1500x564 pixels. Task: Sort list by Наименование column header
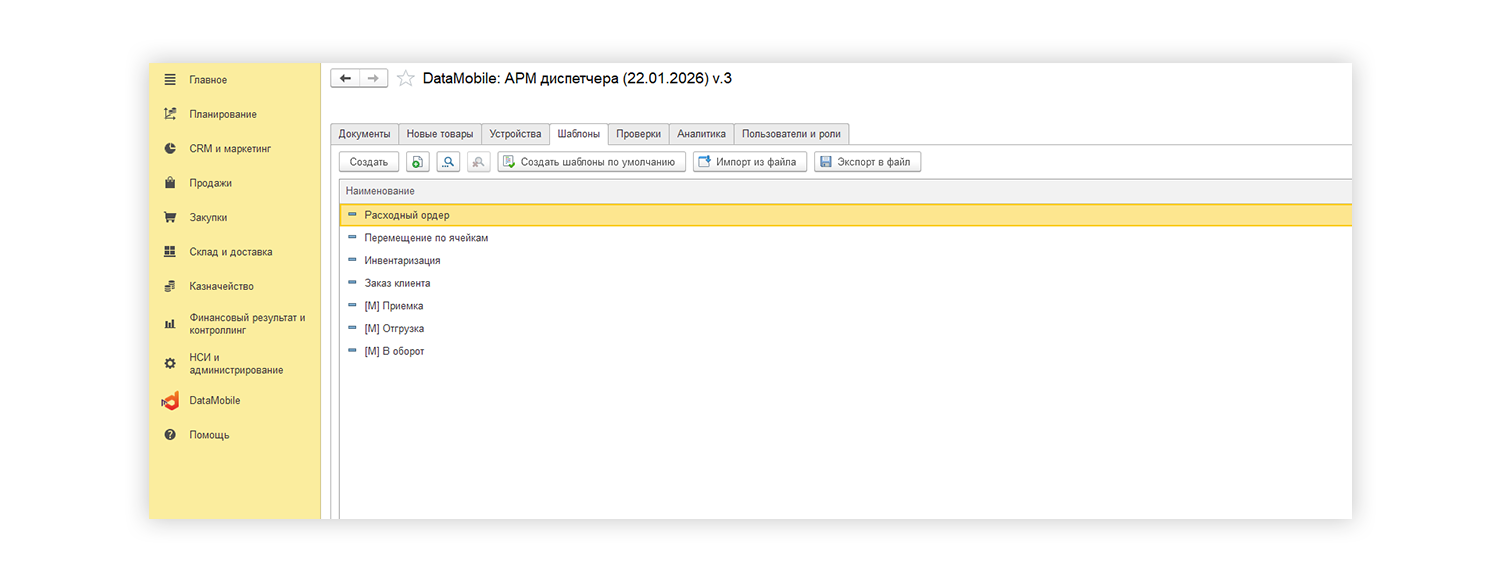point(380,191)
